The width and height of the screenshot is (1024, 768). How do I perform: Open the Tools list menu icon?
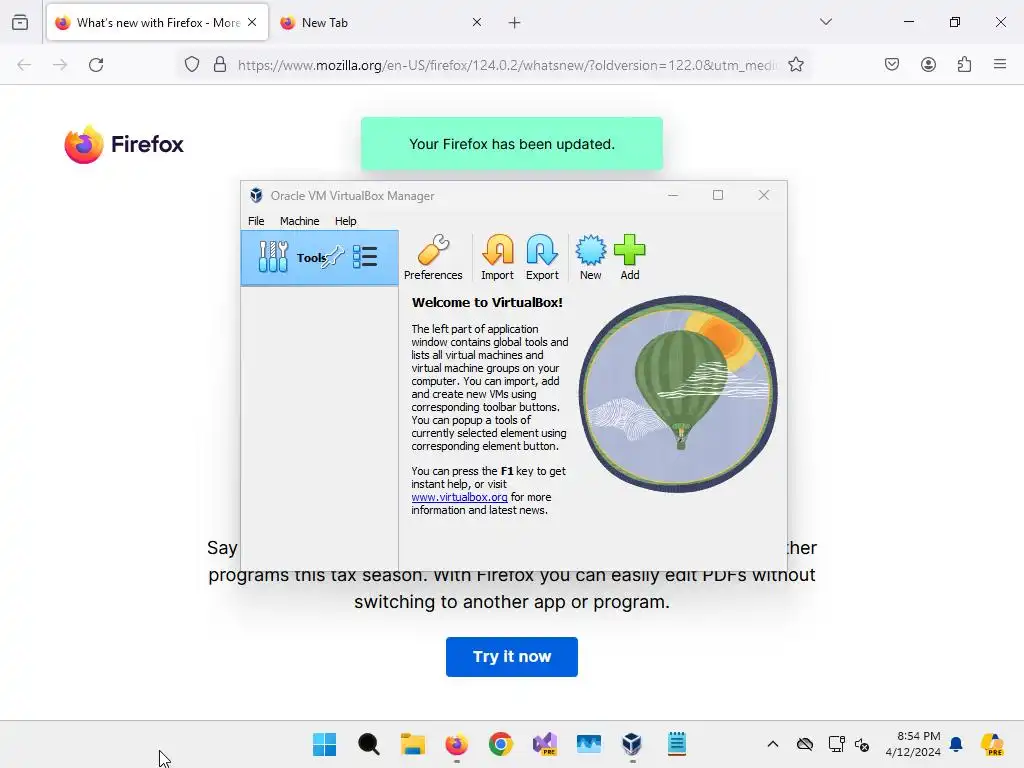[365, 257]
